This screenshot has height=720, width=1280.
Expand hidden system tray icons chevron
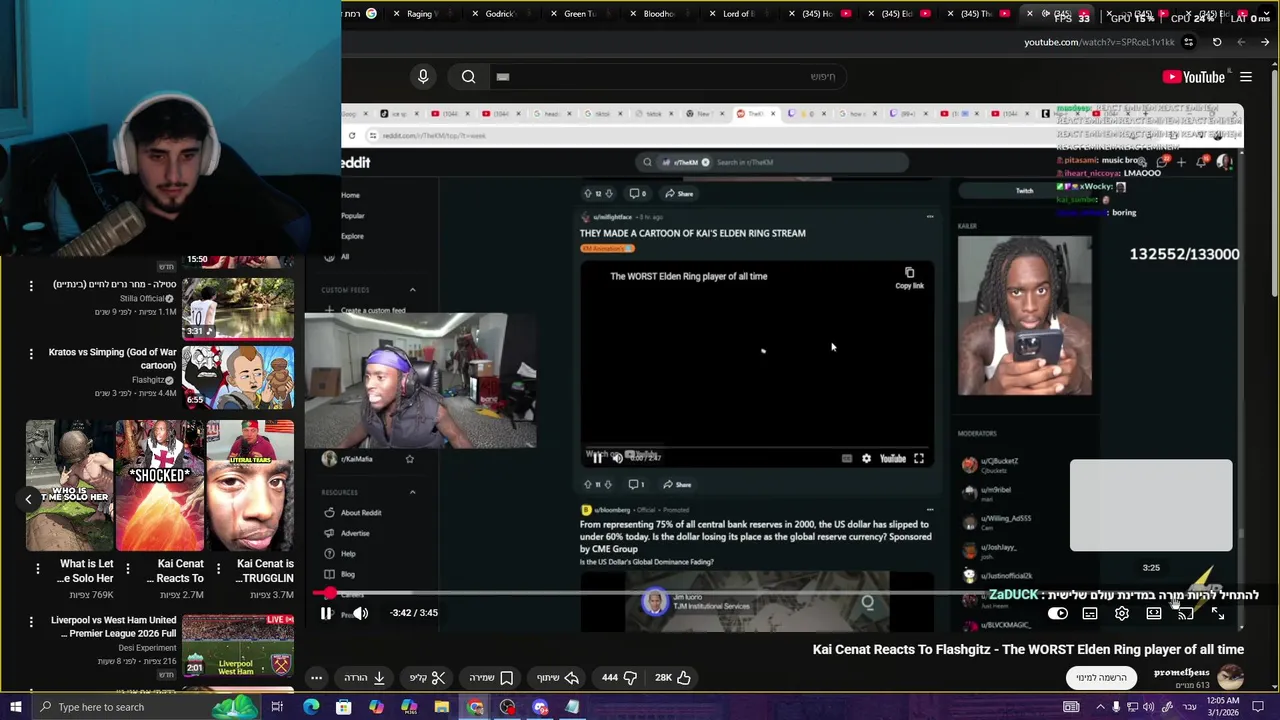[1099, 707]
